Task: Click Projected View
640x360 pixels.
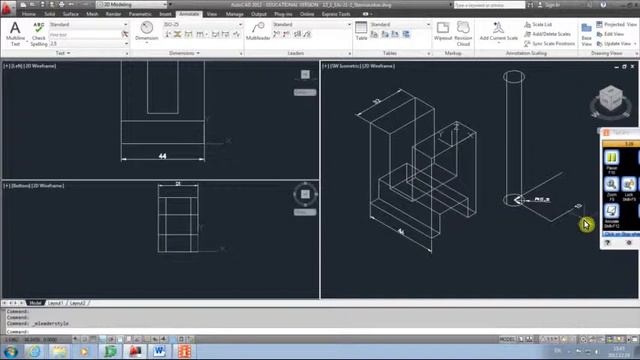Action: click(616, 24)
